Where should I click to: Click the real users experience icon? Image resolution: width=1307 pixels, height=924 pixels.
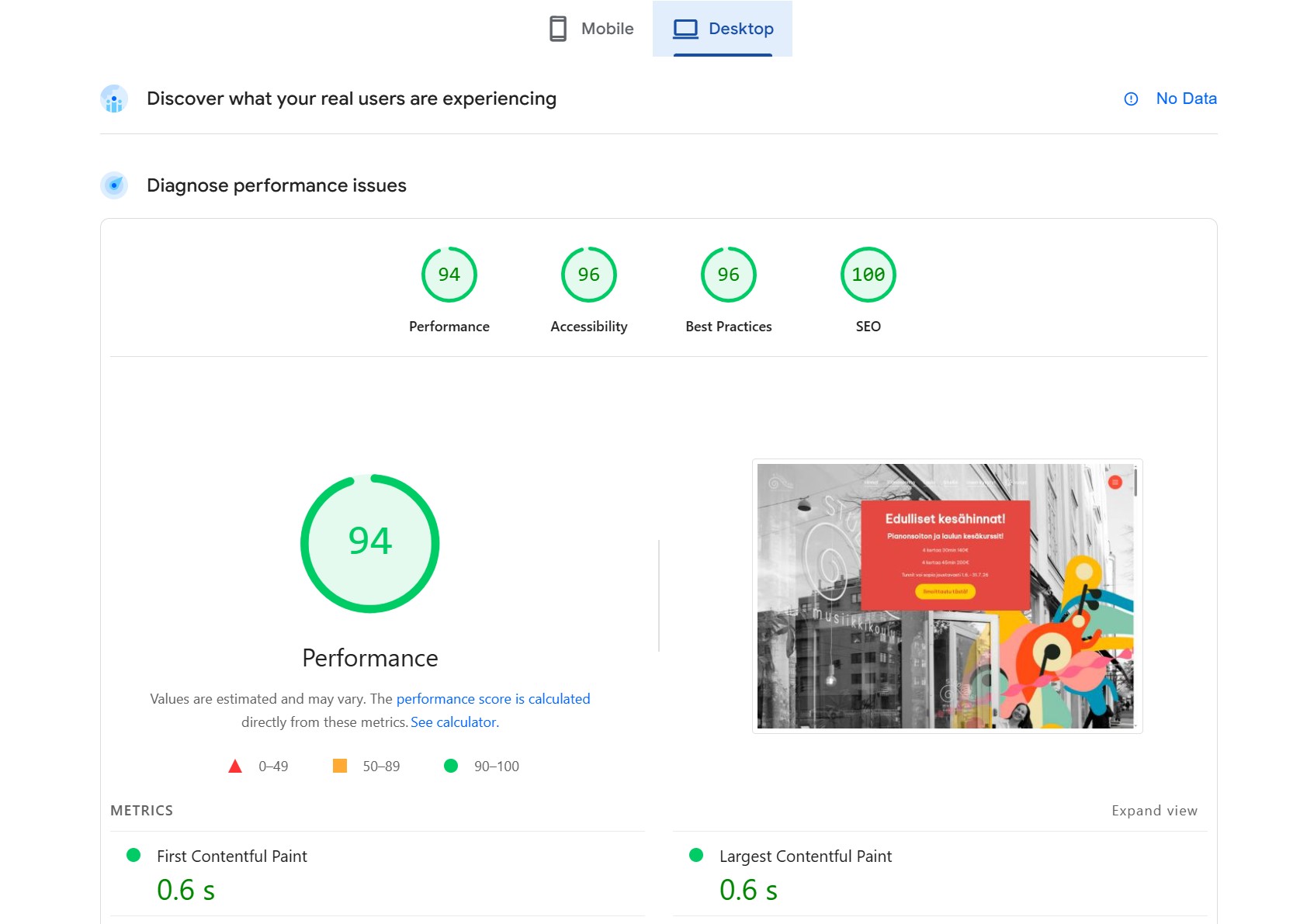114,99
